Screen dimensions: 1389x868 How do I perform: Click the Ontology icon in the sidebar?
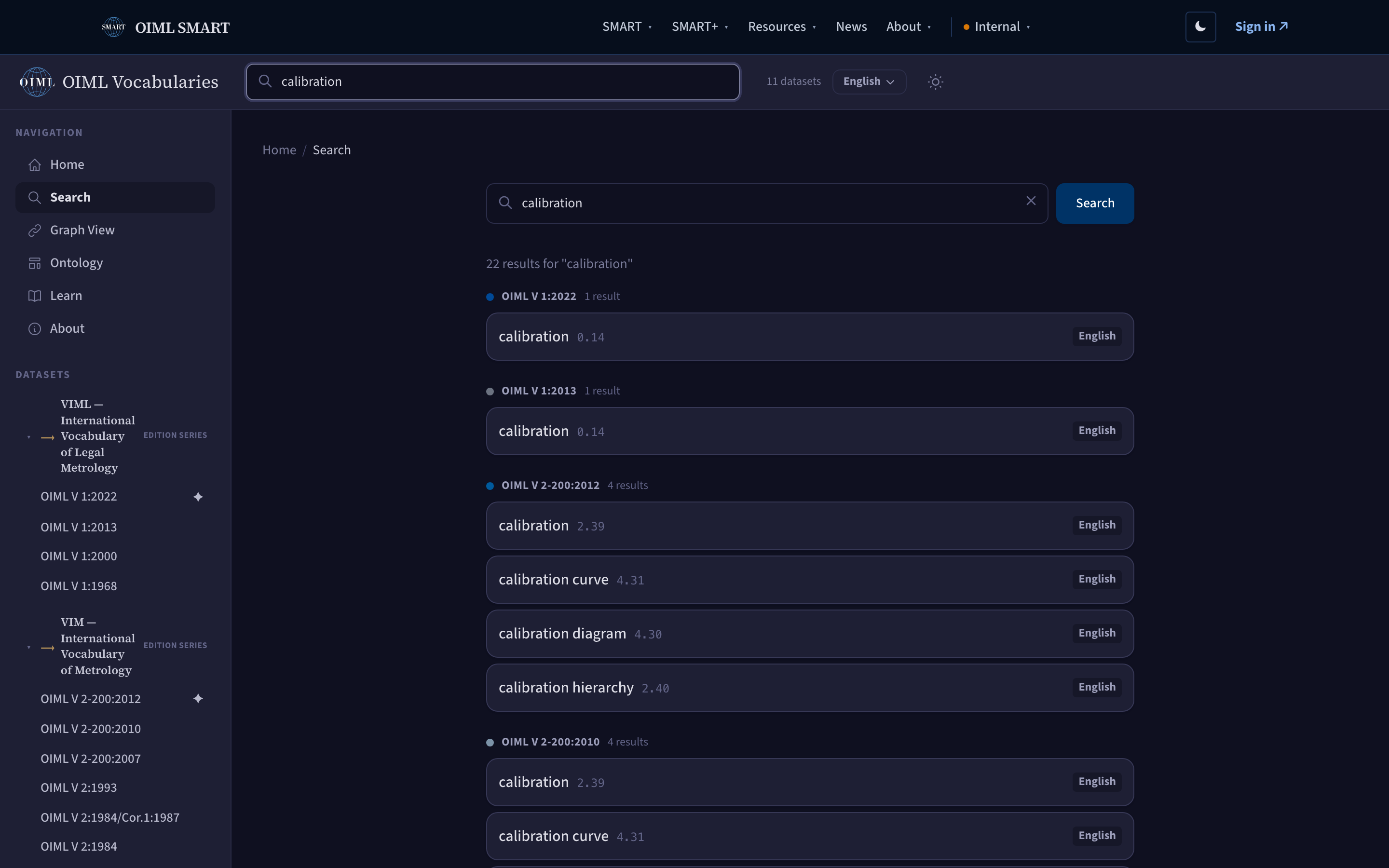point(34,263)
